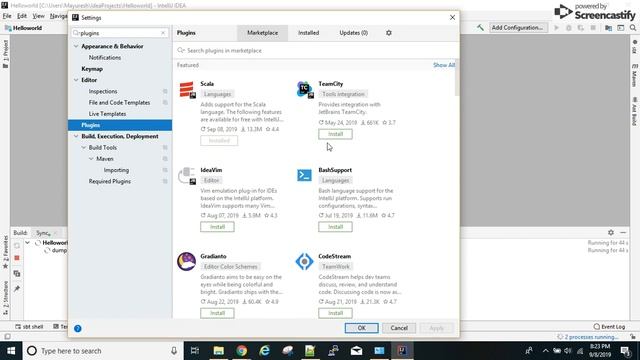Image resolution: width=640 pixels, height=360 pixels.
Task: Select Keymap in settings tree
Action: click(92, 69)
